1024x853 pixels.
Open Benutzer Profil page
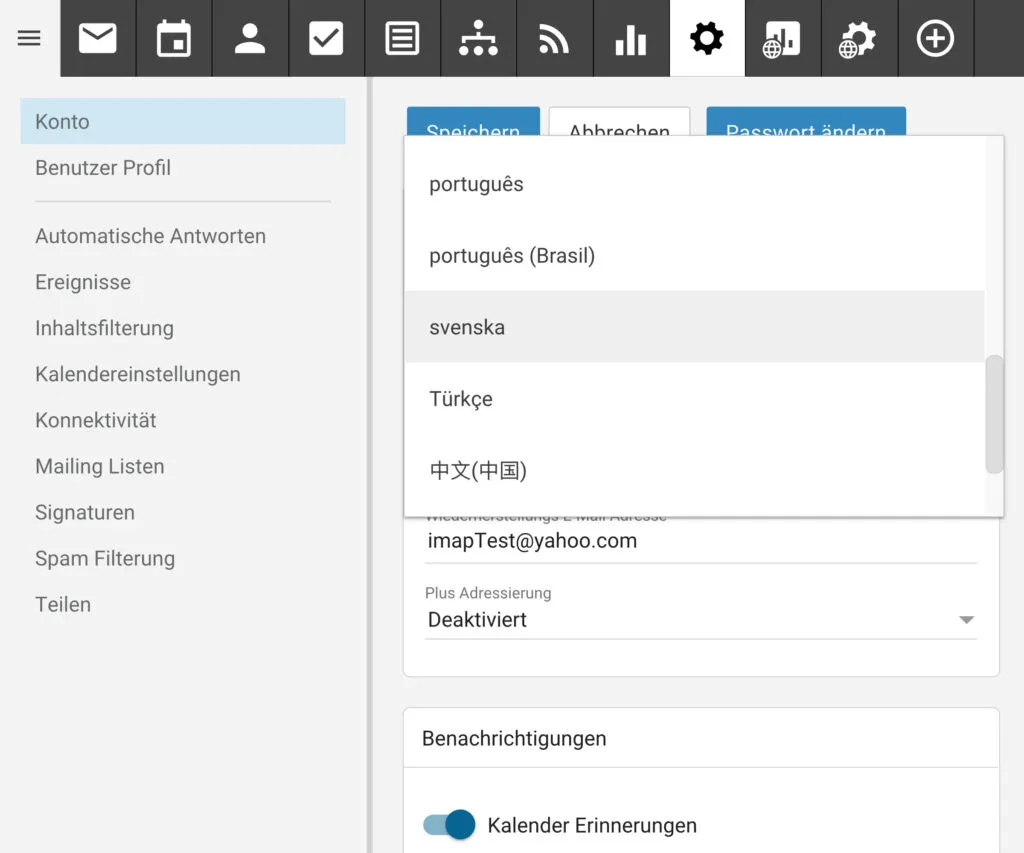pos(103,168)
